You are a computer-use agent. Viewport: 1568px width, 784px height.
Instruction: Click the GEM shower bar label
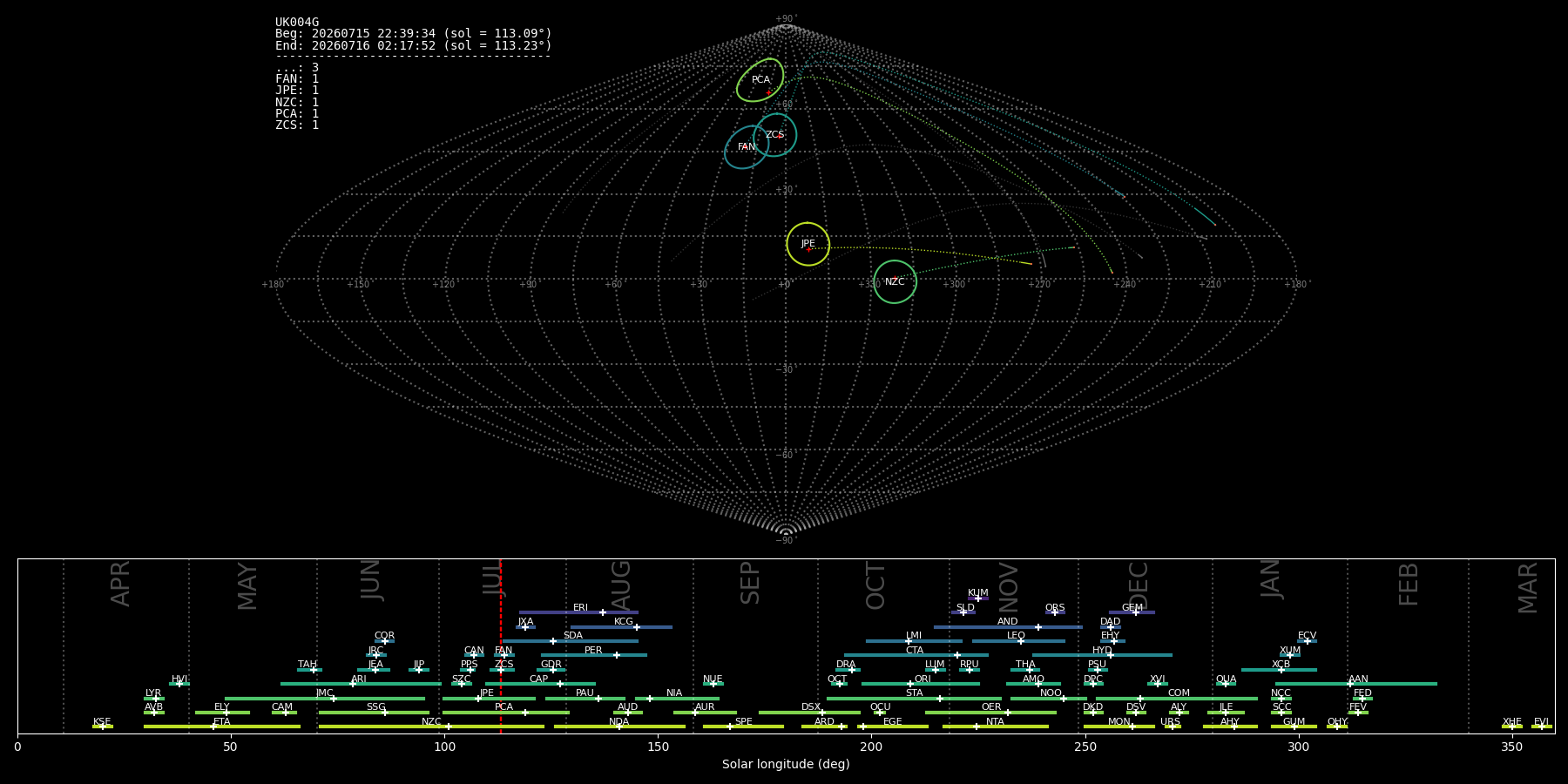(1132, 608)
